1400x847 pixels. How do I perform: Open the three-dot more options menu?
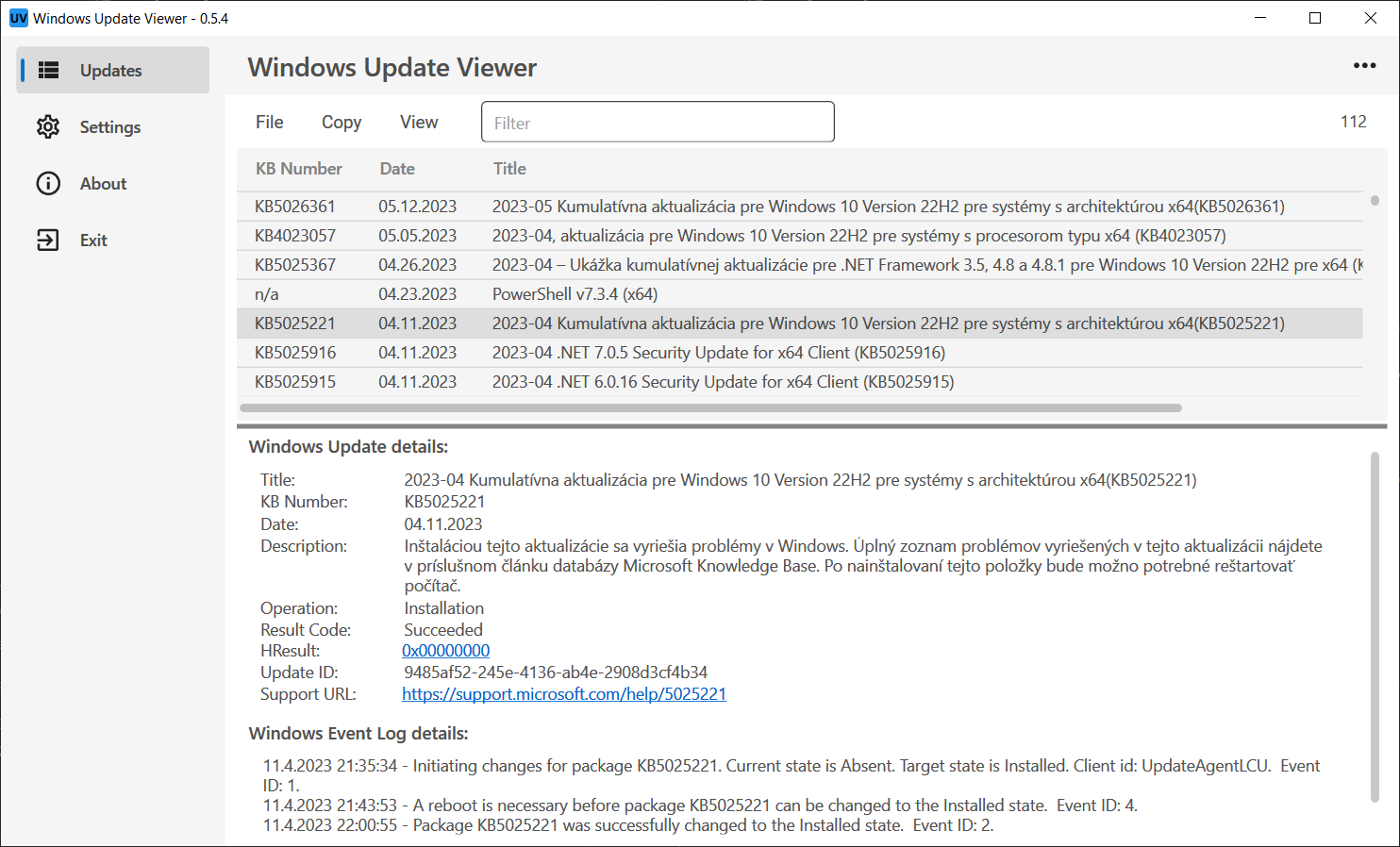pyautogui.click(x=1364, y=66)
